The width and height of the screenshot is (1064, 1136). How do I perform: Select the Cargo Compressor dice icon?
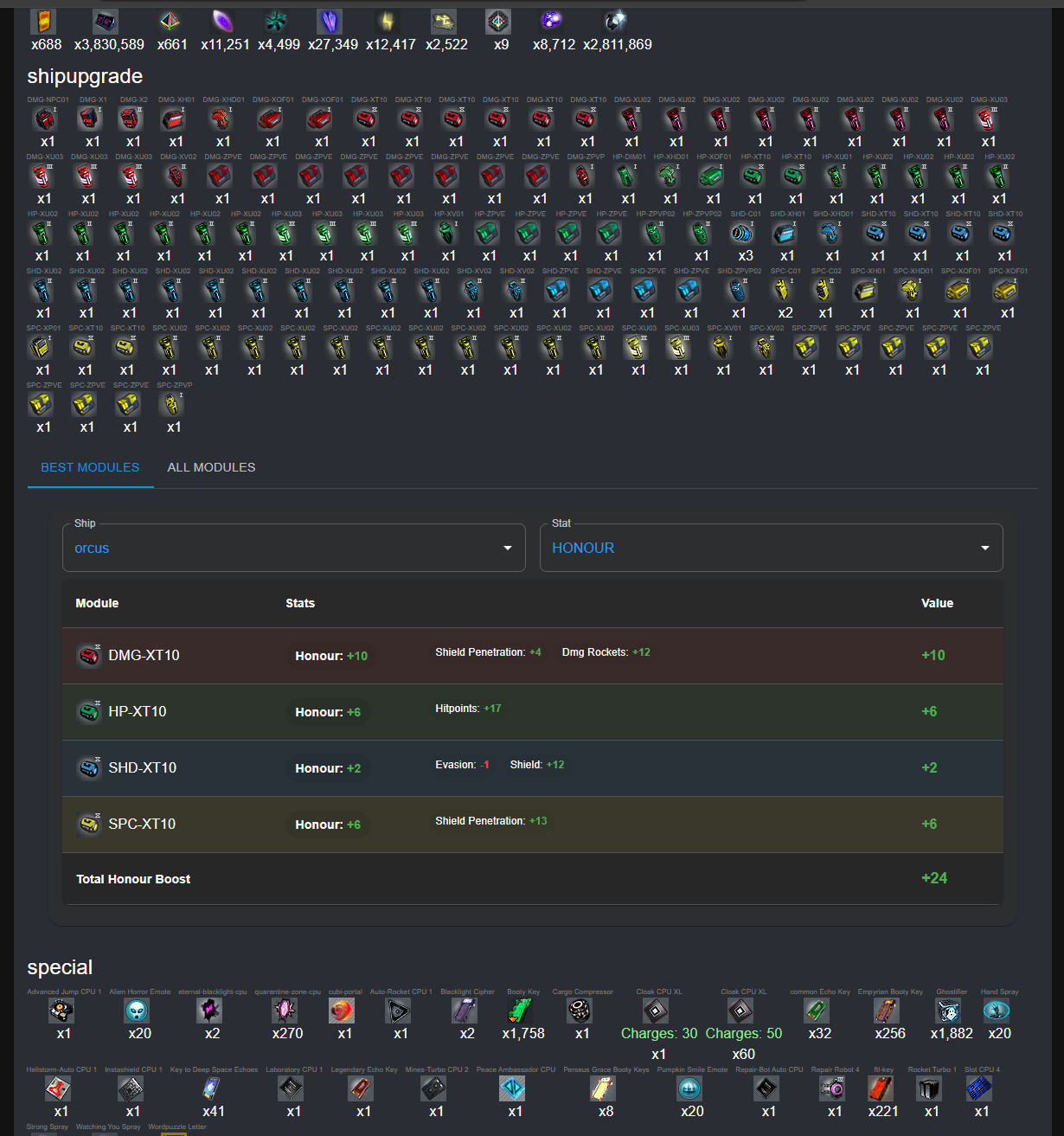tap(580, 1010)
